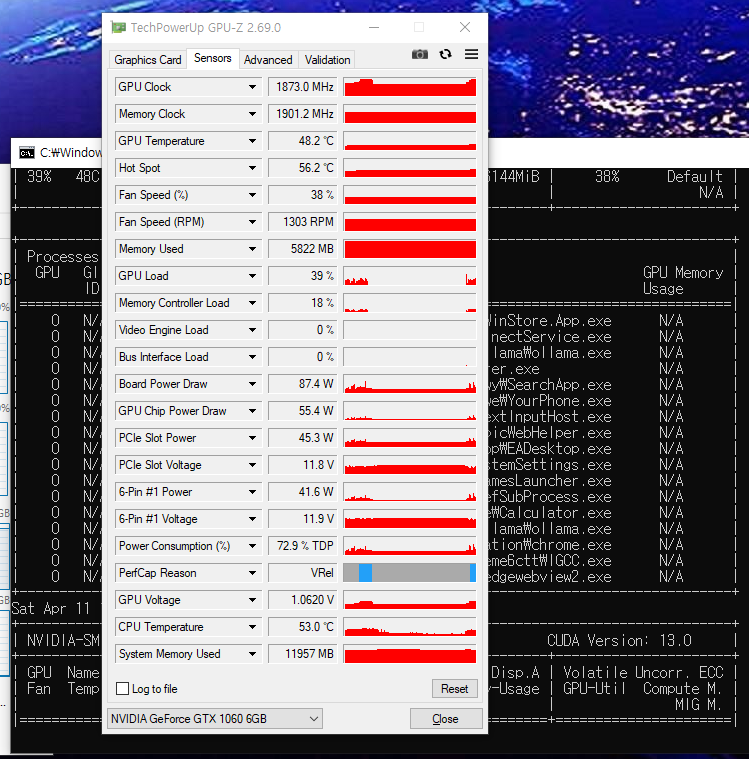Screen dimensions: 749x759
Task: Click the Board Power Draw graph
Action: (410, 384)
